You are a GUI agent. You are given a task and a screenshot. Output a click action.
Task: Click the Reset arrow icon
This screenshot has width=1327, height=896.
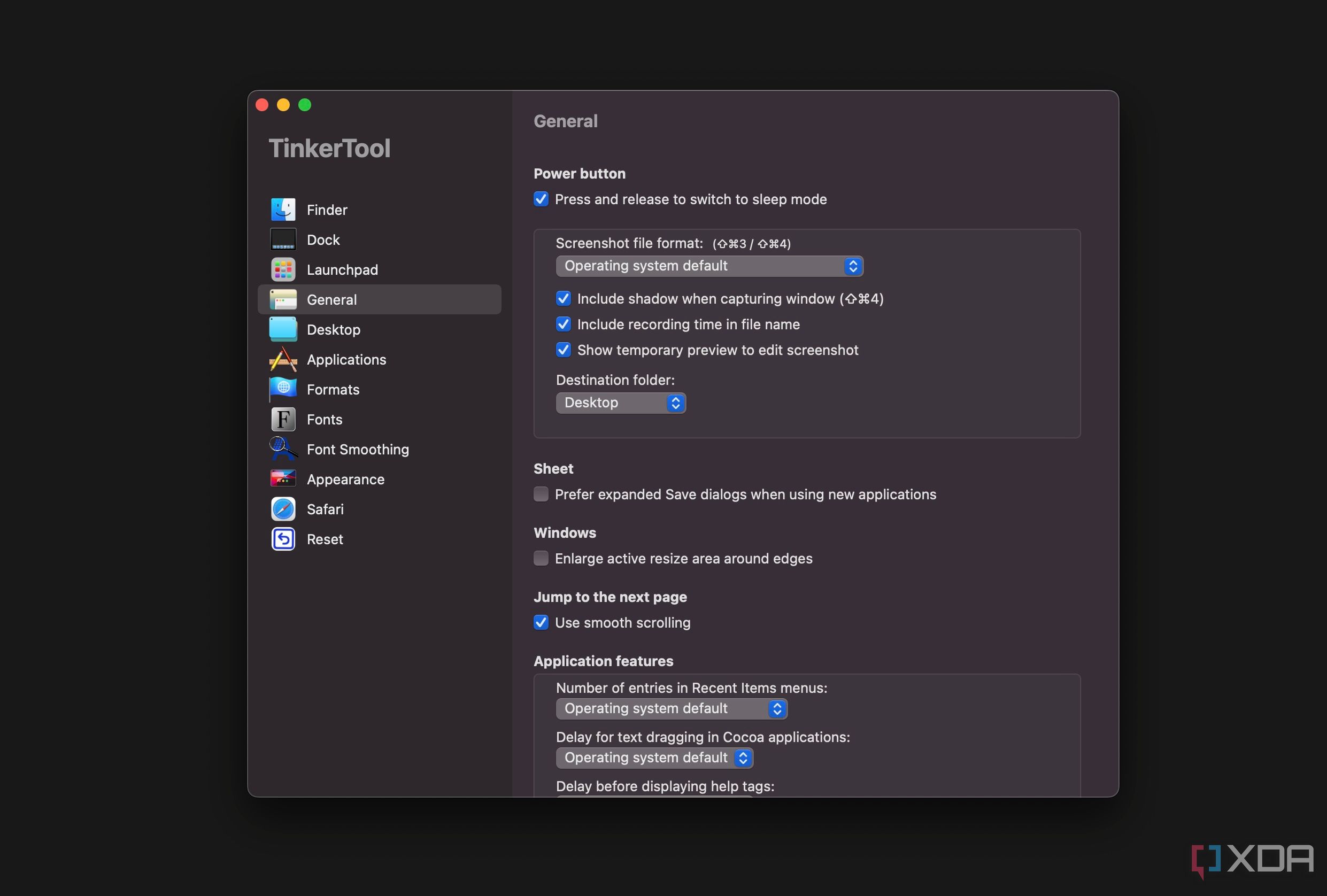tap(283, 539)
